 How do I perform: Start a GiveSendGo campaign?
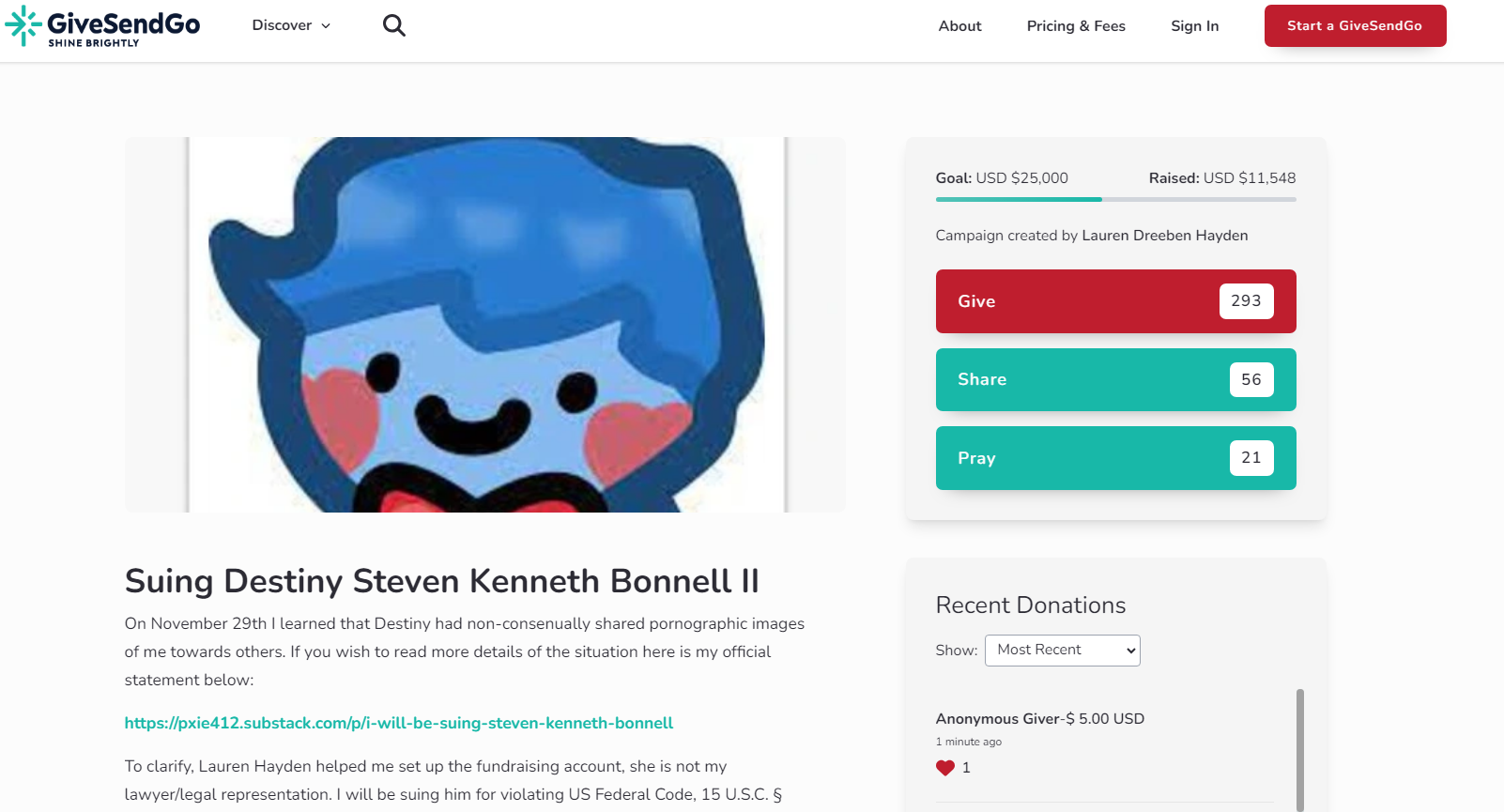tap(1355, 26)
